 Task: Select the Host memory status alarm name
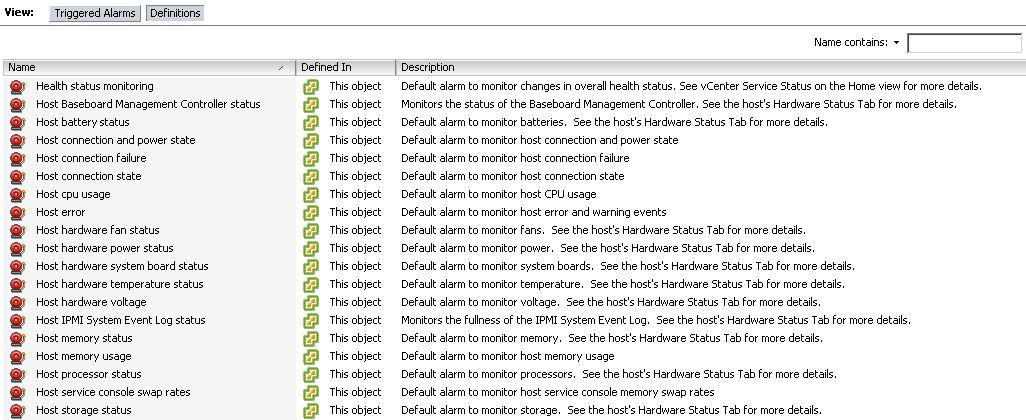point(84,338)
